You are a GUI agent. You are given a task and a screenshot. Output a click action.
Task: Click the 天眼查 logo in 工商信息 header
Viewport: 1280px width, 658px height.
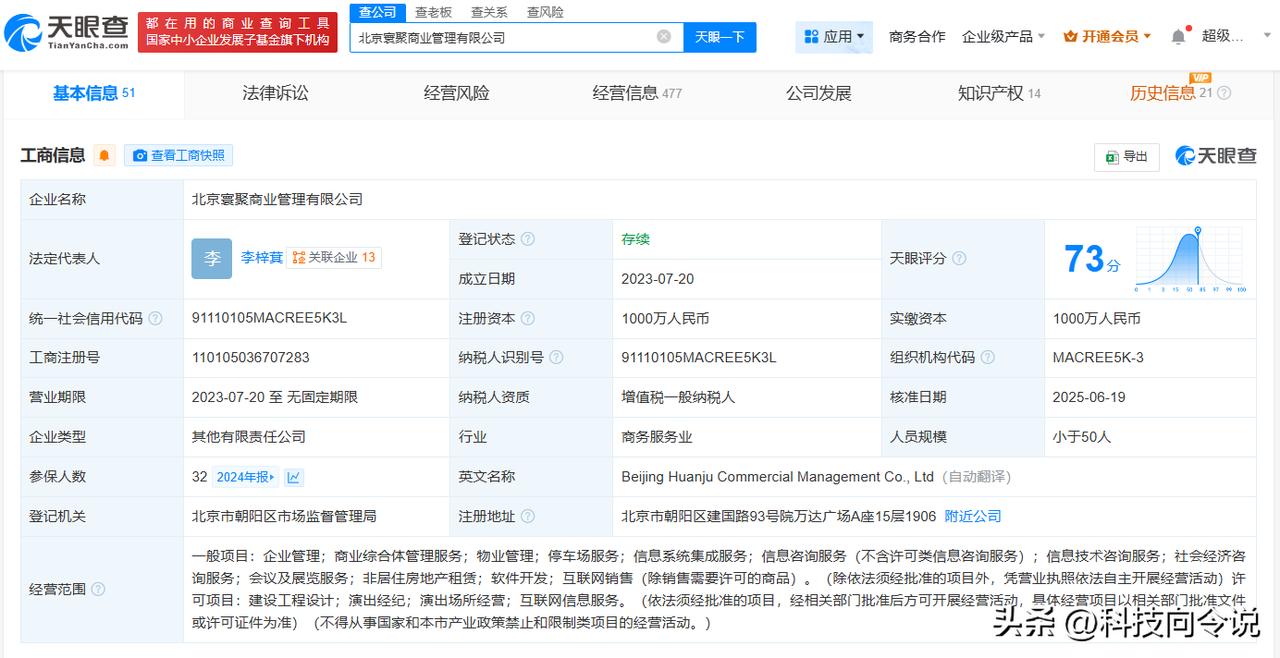[x=1215, y=156]
